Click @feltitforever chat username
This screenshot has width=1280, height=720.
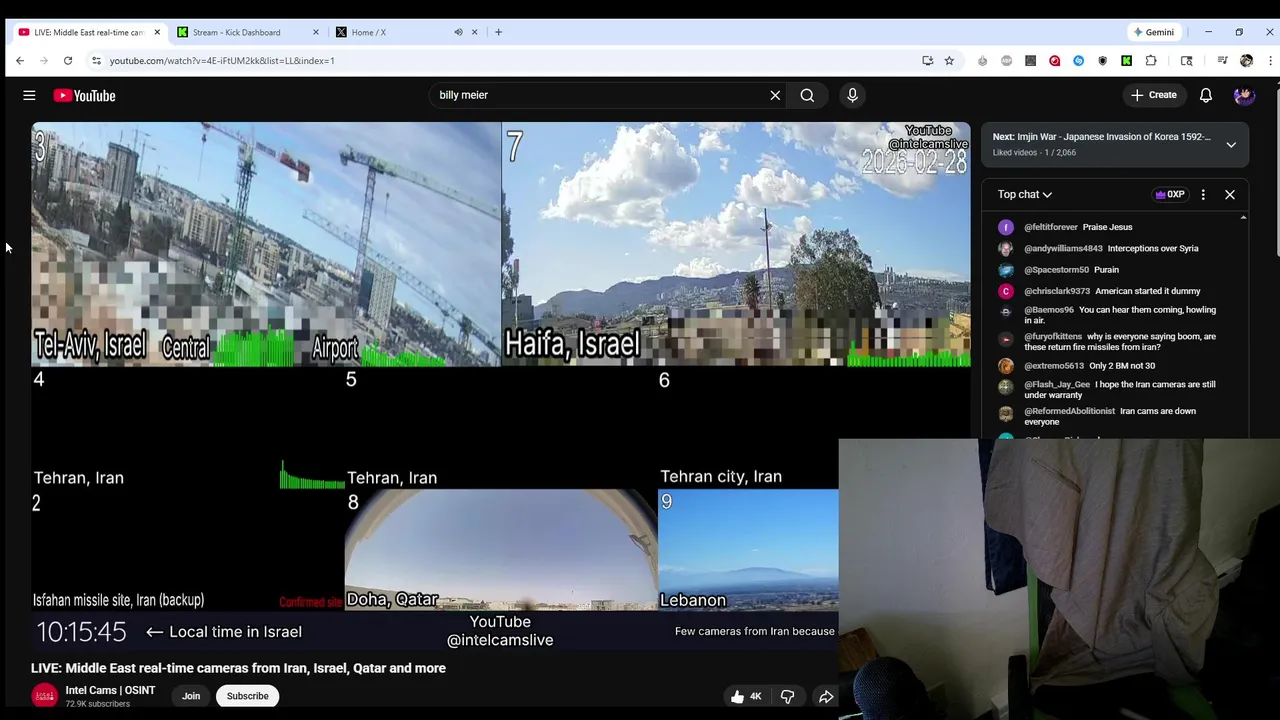[1050, 227]
